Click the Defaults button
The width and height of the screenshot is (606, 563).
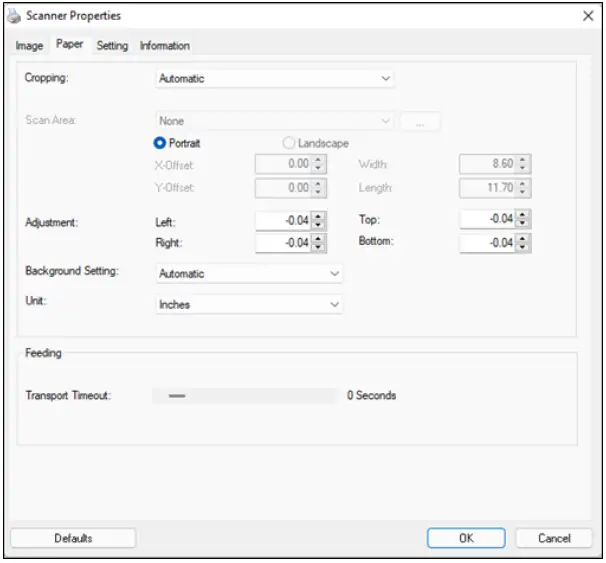tap(73, 538)
